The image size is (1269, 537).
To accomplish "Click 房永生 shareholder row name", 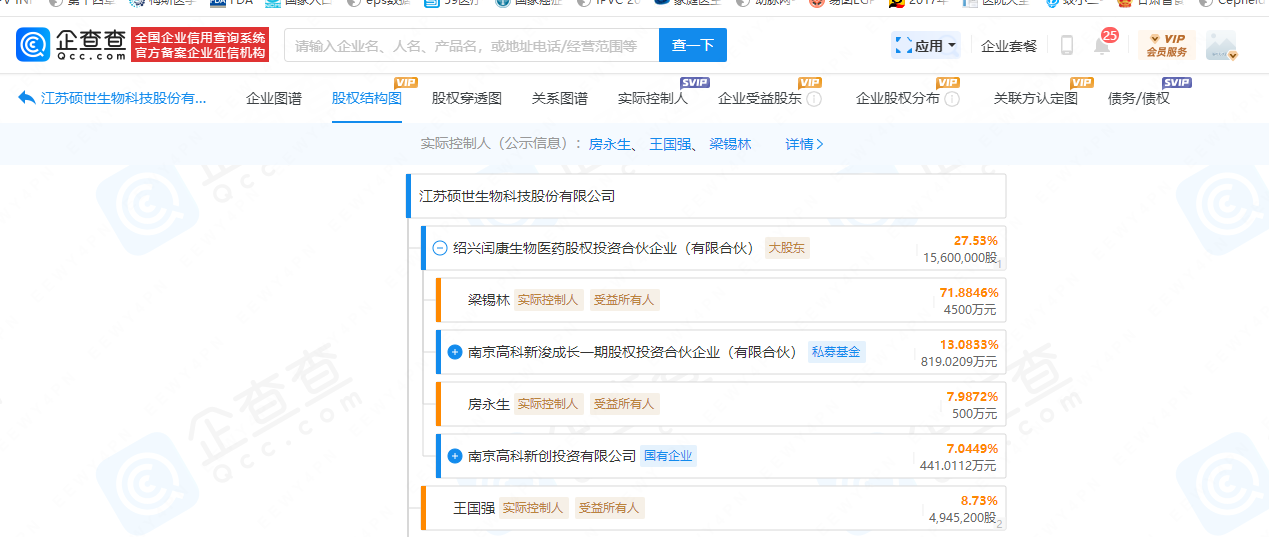I will pos(489,404).
